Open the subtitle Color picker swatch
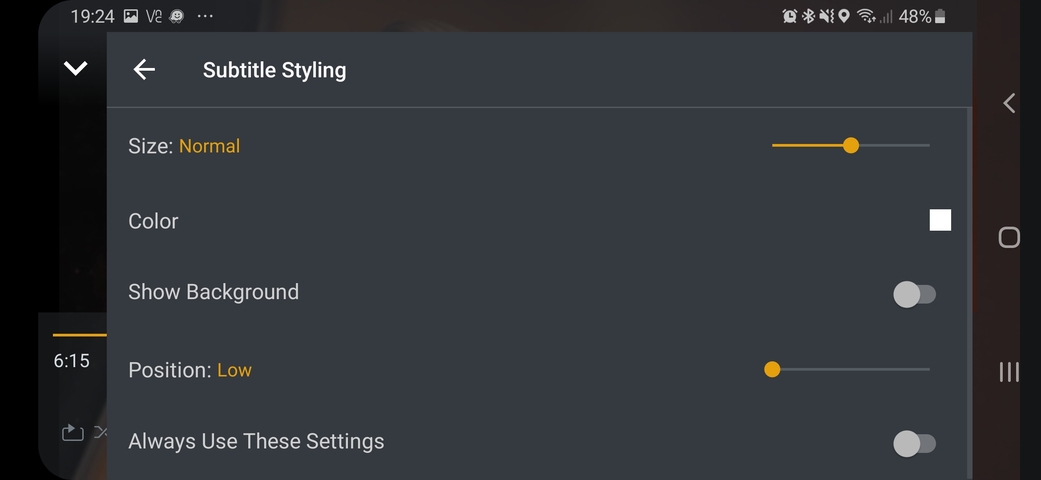1041x480 pixels. 940,220
